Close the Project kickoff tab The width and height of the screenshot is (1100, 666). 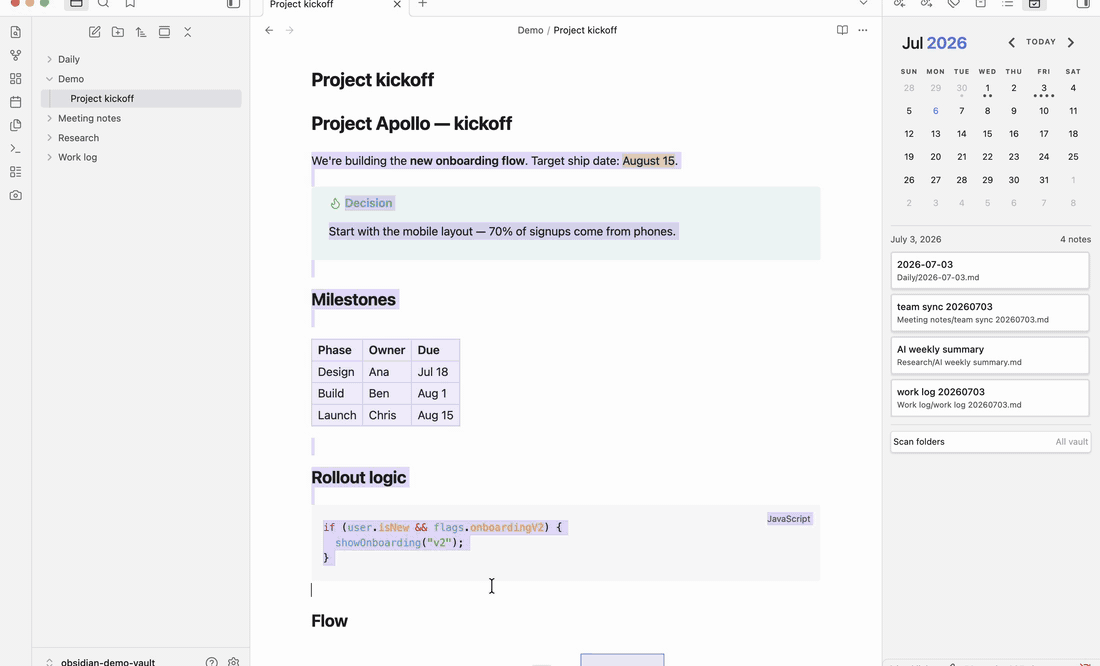397,4
